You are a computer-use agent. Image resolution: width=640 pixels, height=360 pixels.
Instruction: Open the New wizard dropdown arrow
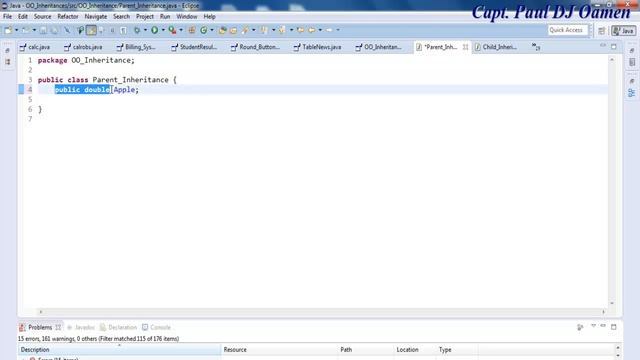[16, 30]
